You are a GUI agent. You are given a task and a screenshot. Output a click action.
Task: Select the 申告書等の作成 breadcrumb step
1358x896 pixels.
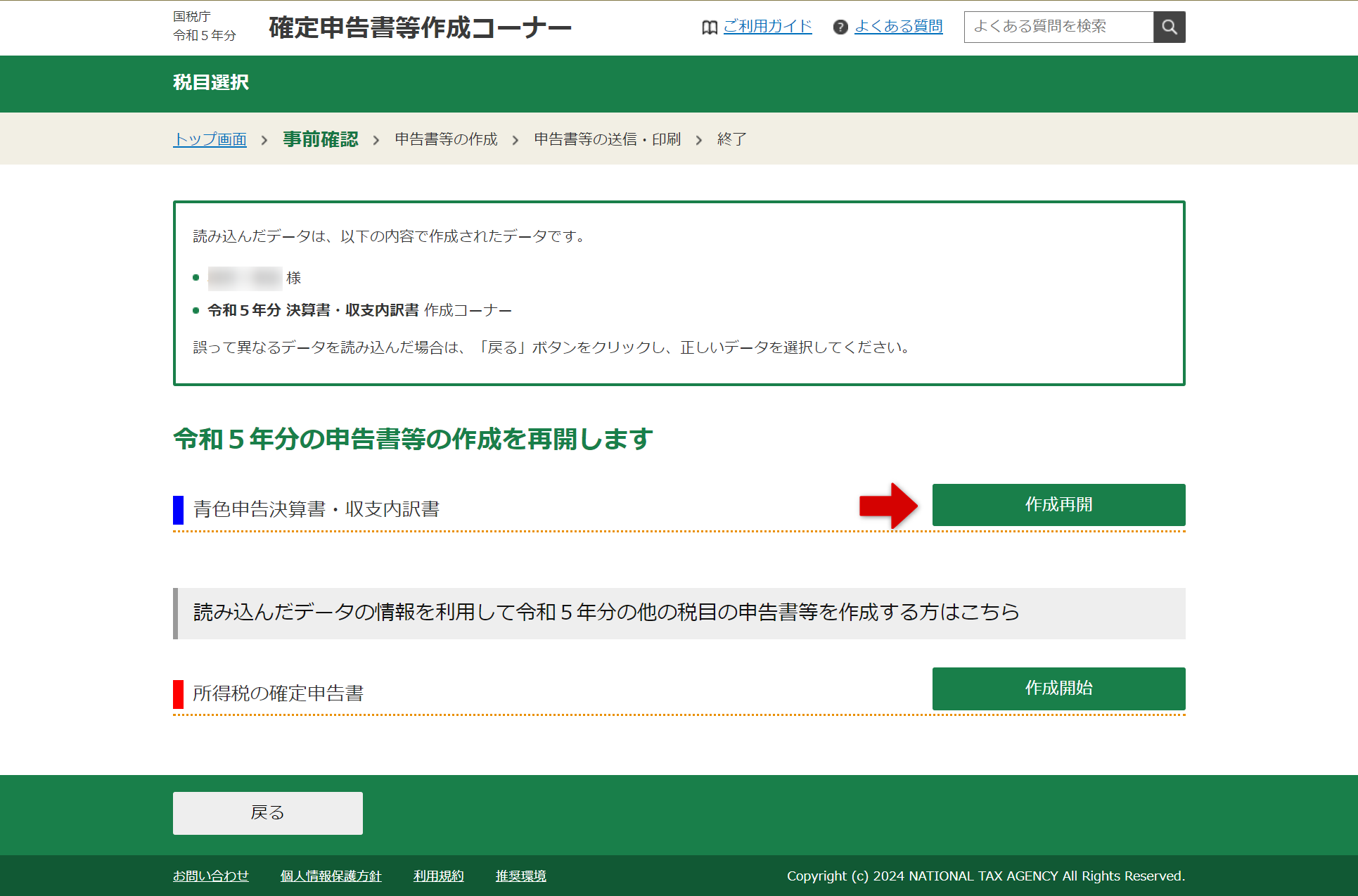(446, 139)
